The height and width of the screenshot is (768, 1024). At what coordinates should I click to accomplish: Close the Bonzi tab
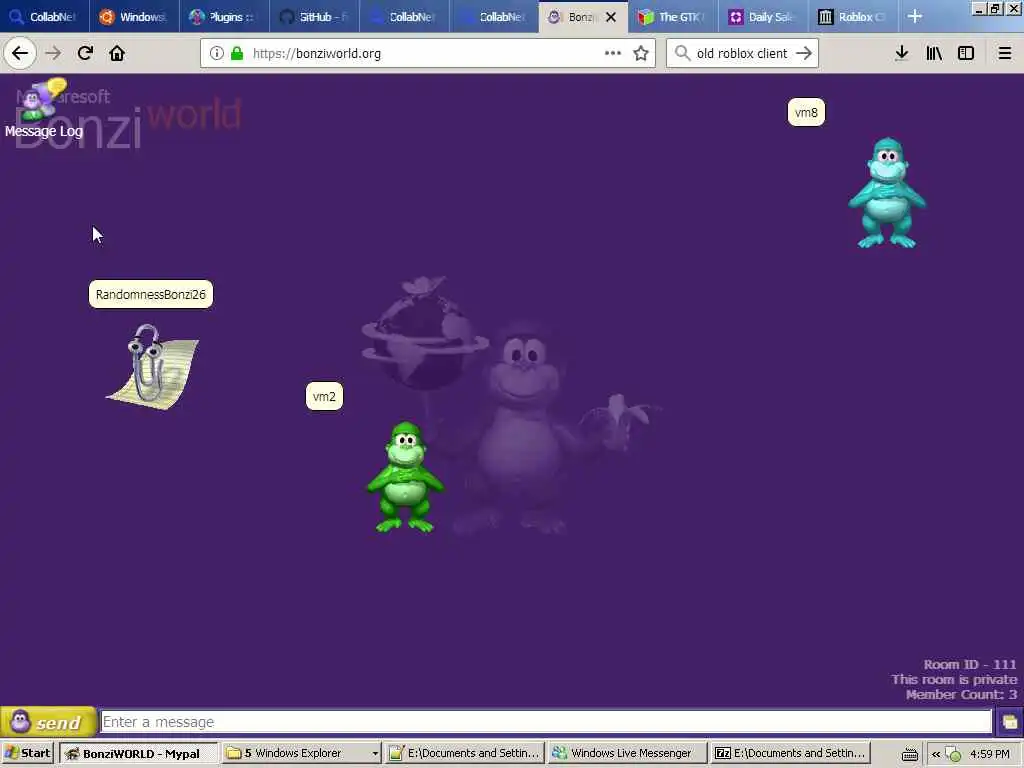tap(611, 17)
